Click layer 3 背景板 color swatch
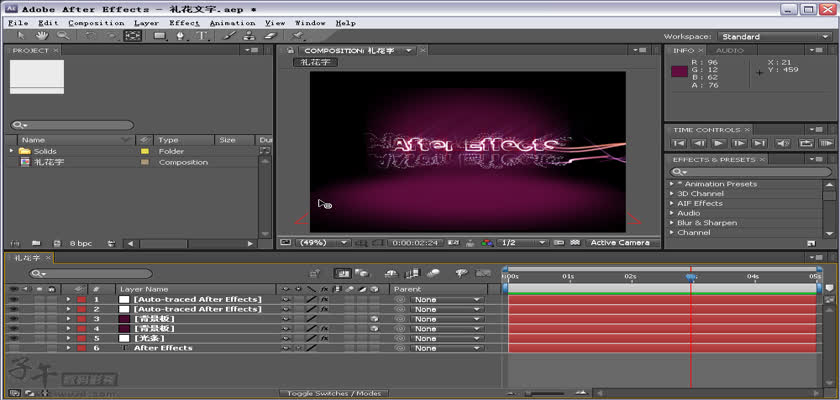840x400 pixels. (x=124, y=319)
